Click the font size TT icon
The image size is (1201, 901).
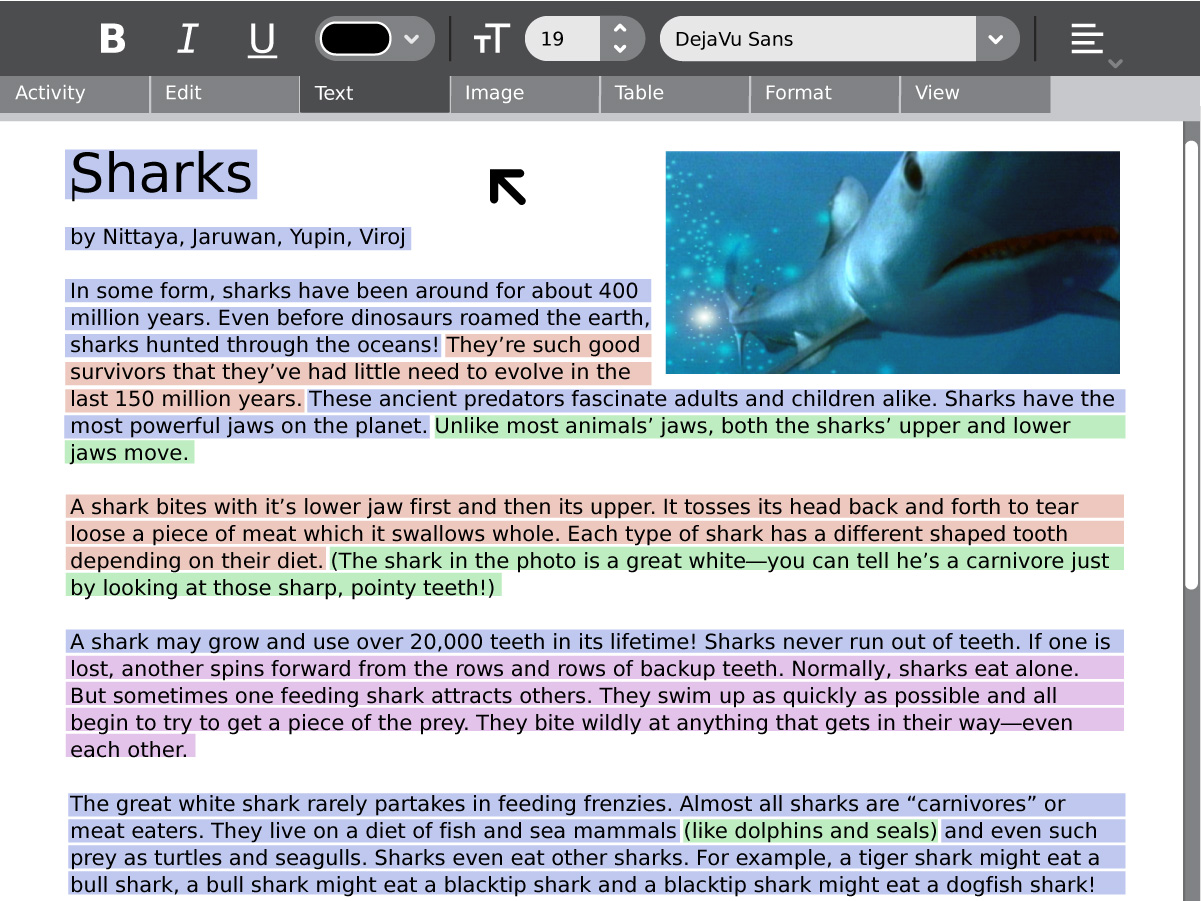490,39
